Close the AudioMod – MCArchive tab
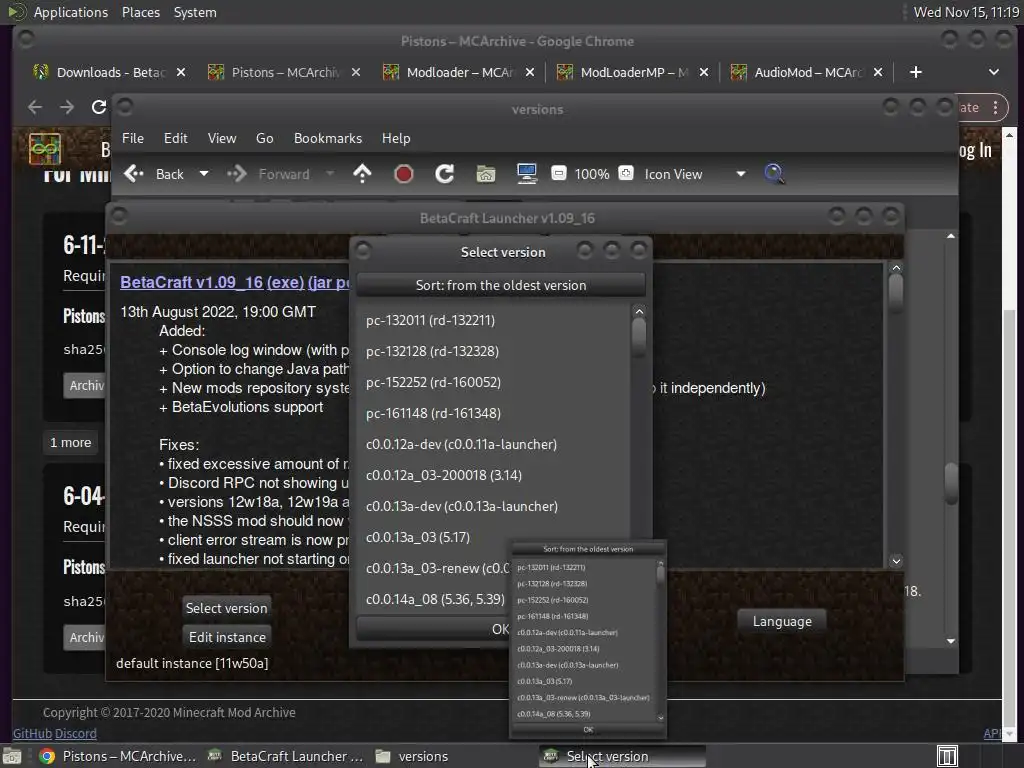The width and height of the screenshot is (1024, 768). click(x=878, y=72)
